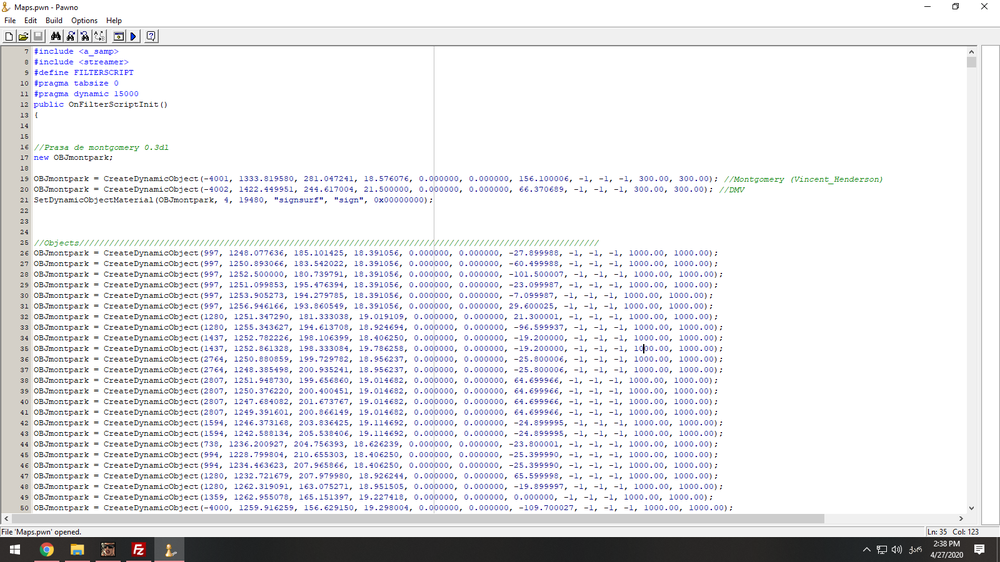1000x562 pixels.
Task: Open help via the question mark icon
Action: 151,36
